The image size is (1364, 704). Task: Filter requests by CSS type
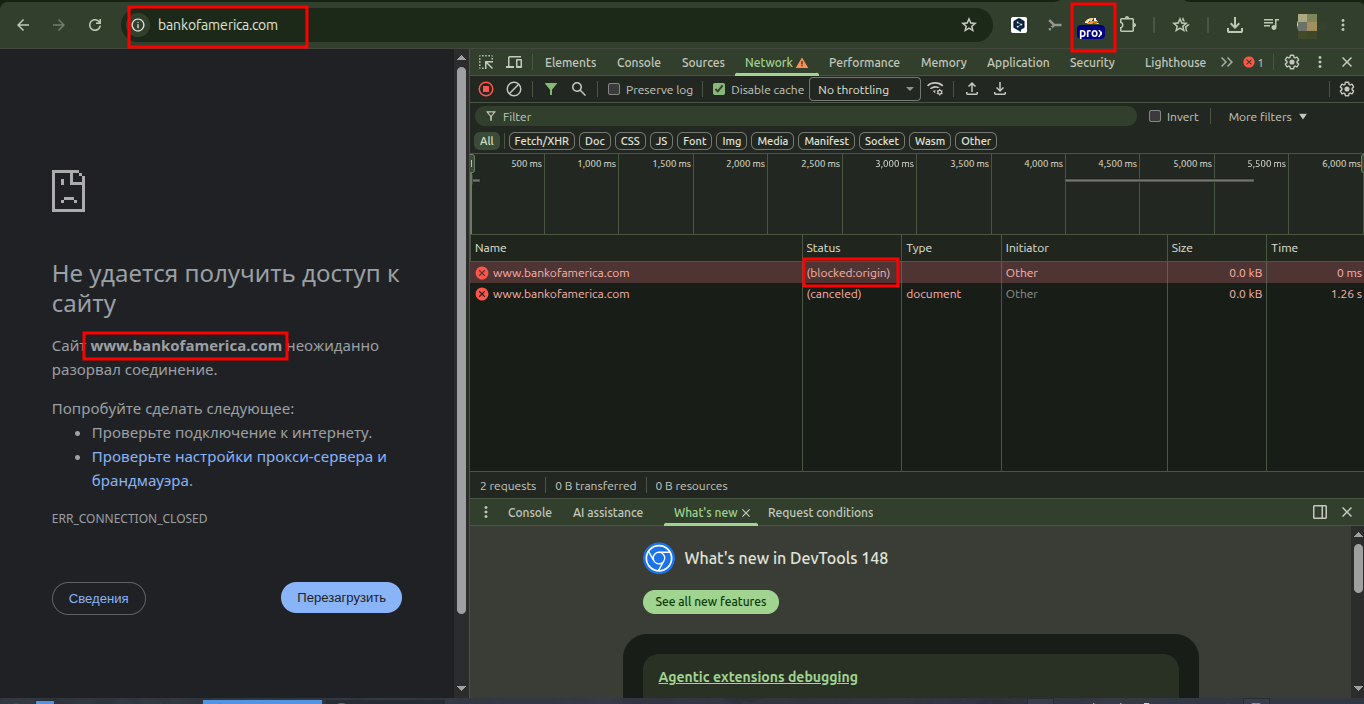tap(630, 141)
